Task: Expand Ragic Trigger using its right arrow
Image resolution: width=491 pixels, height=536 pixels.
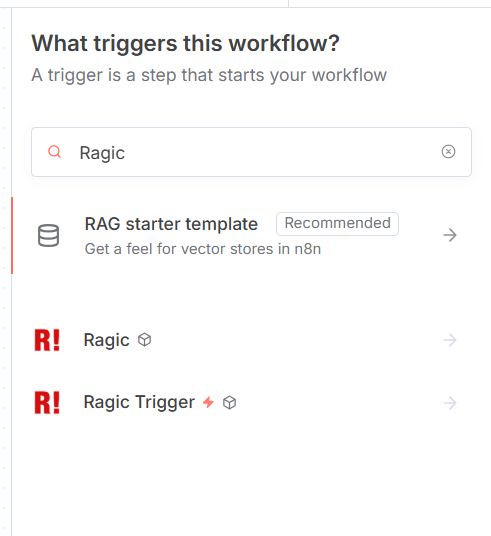Action: click(x=450, y=403)
